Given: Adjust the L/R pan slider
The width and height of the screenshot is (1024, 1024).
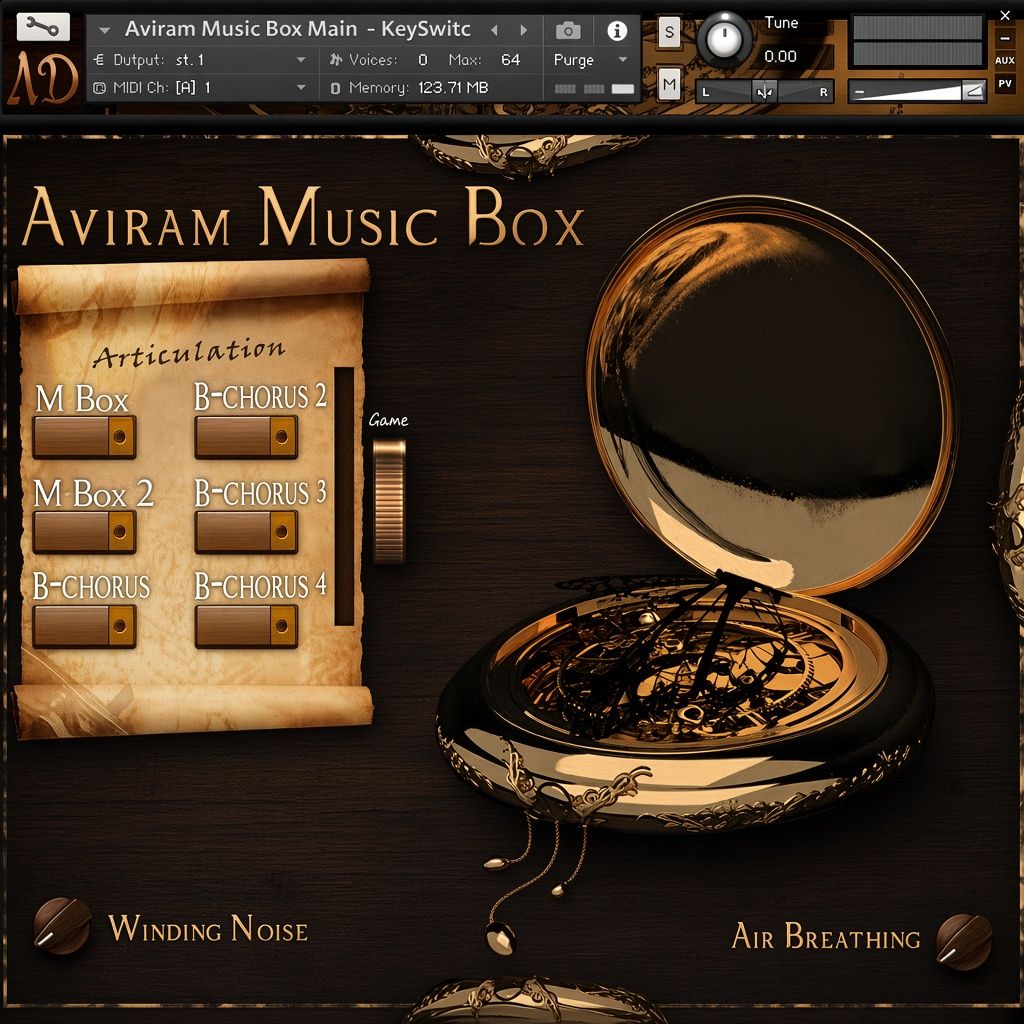Looking at the screenshot, I should (x=764, y=91).
